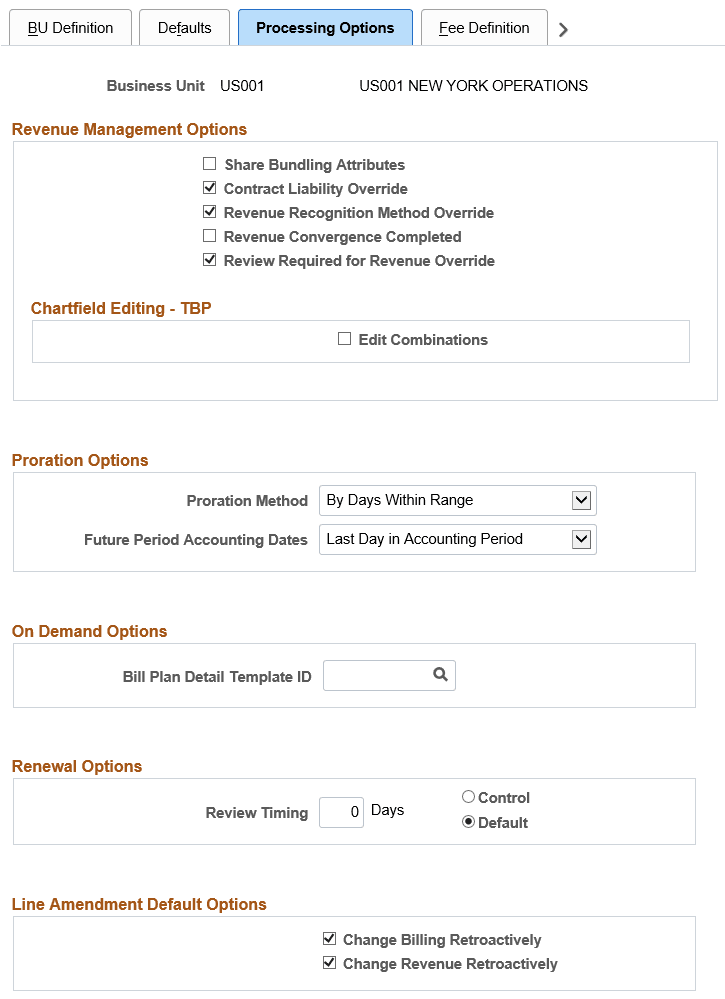Disable Revenue Recognition Method Override

210,212
